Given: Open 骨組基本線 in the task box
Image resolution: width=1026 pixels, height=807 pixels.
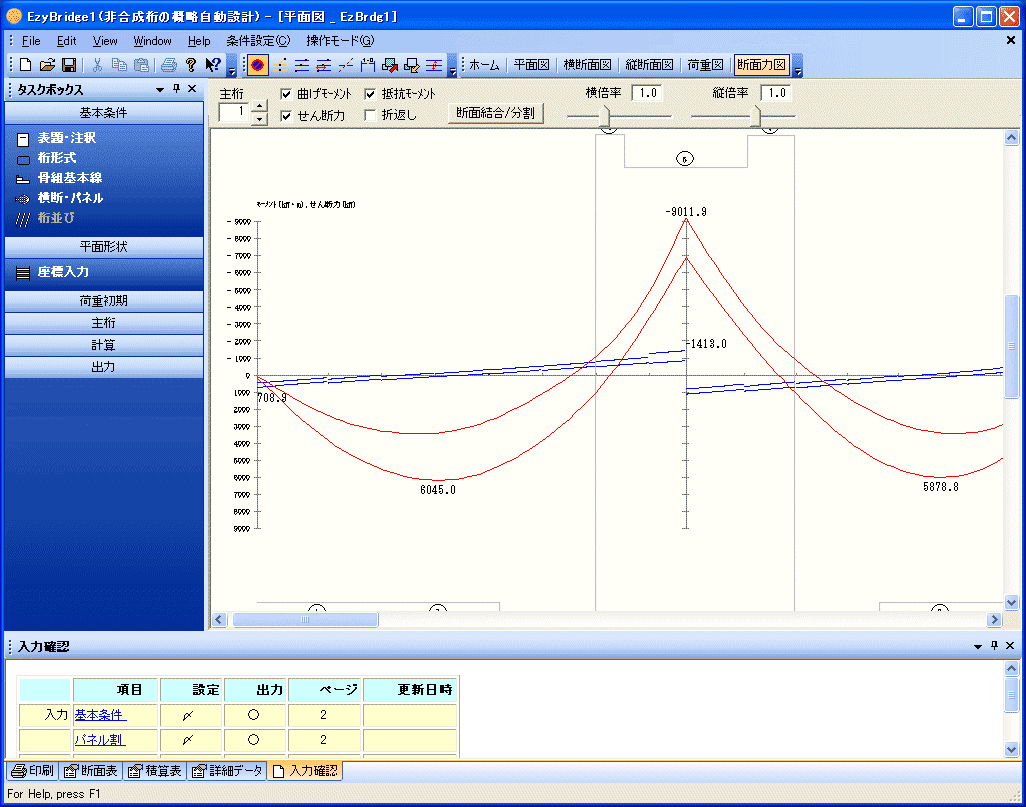Looking at the screenshot, I should 69,178.
